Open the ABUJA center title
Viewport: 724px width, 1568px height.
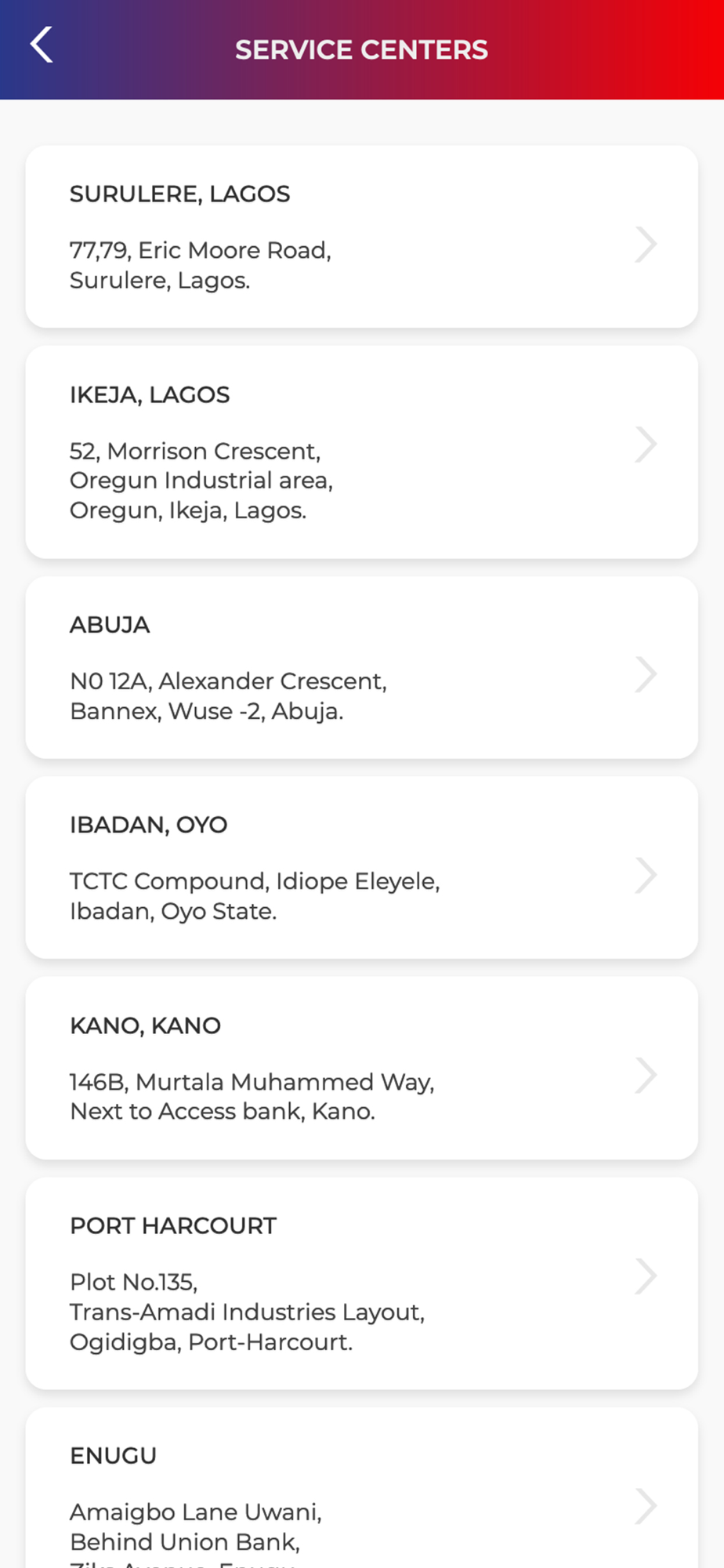pos(110,625)
